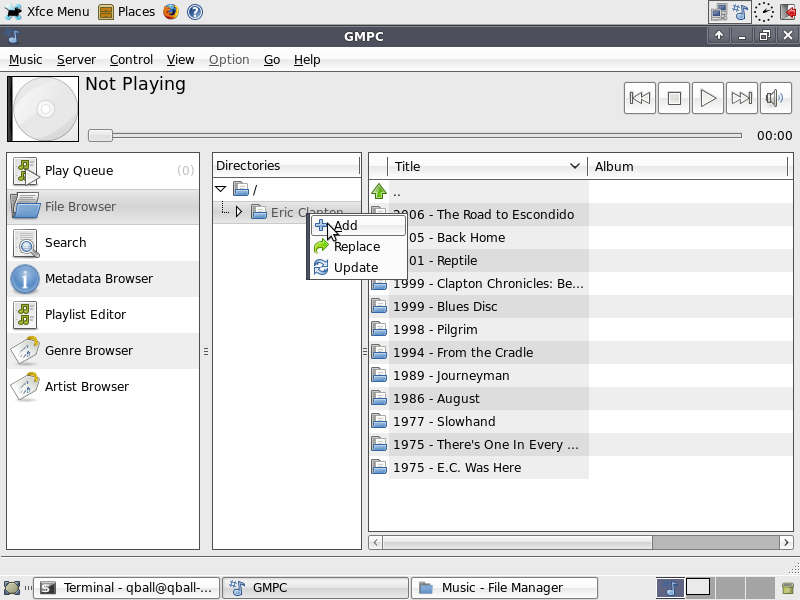This screenshot has height=600, width=800.
Task: Expand the Eric Clapton directory triangle
Action: point(239,212)
